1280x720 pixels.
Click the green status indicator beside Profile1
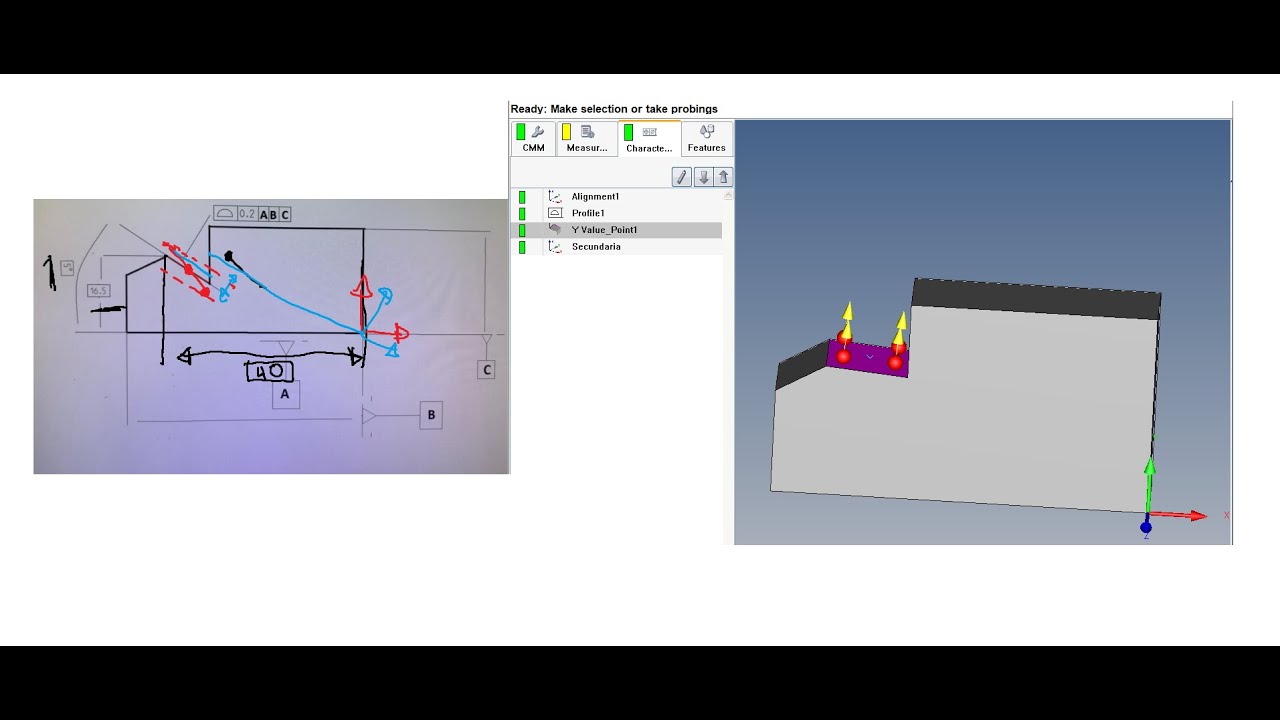click(522, 213)
